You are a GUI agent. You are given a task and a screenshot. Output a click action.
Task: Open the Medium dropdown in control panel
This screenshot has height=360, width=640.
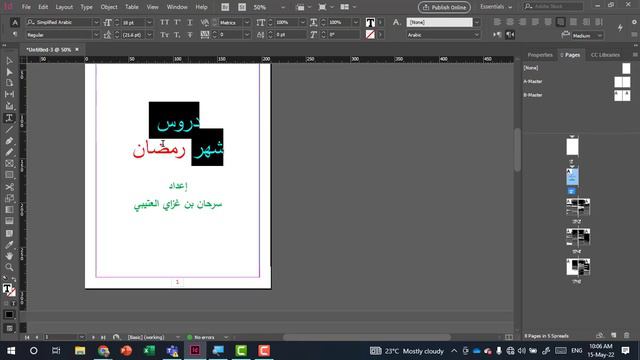tap(600, 36)
